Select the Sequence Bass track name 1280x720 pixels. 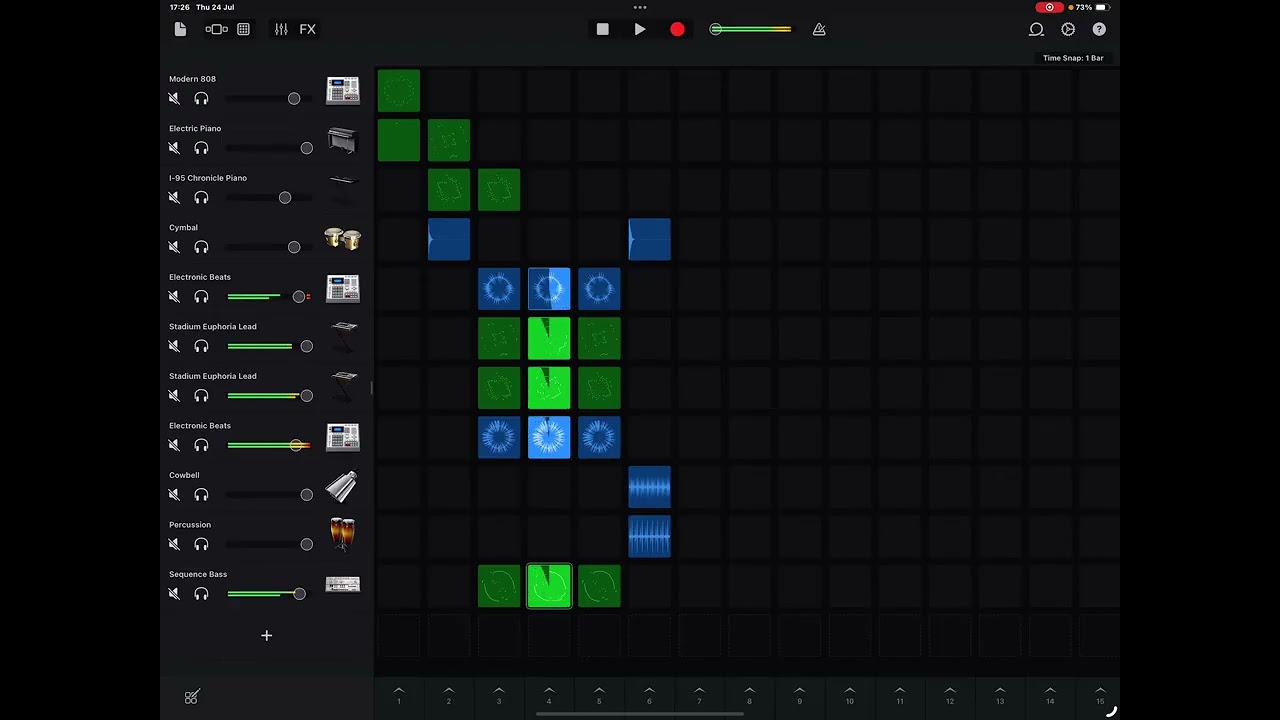point(198,574)
